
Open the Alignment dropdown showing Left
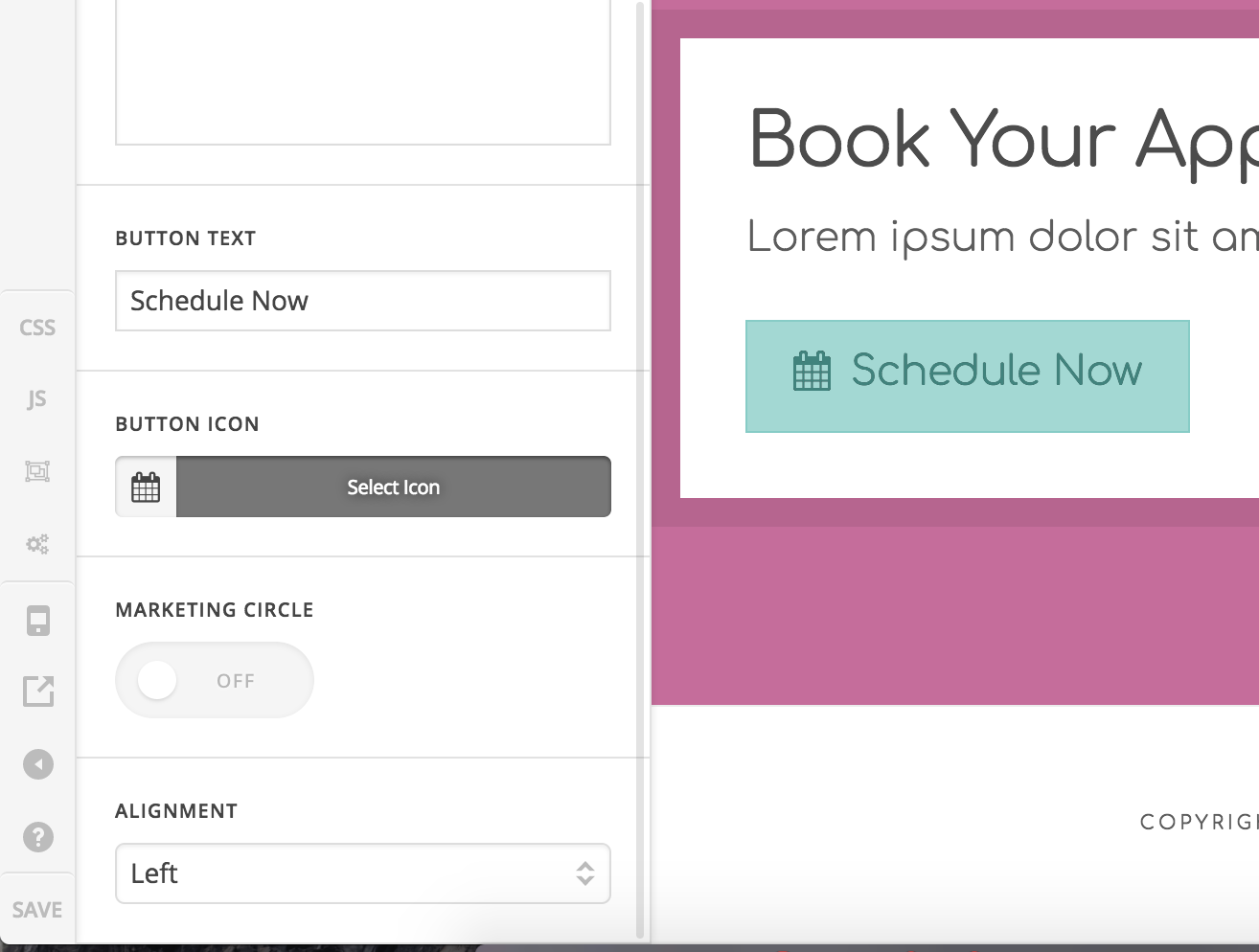coord(345,873)
